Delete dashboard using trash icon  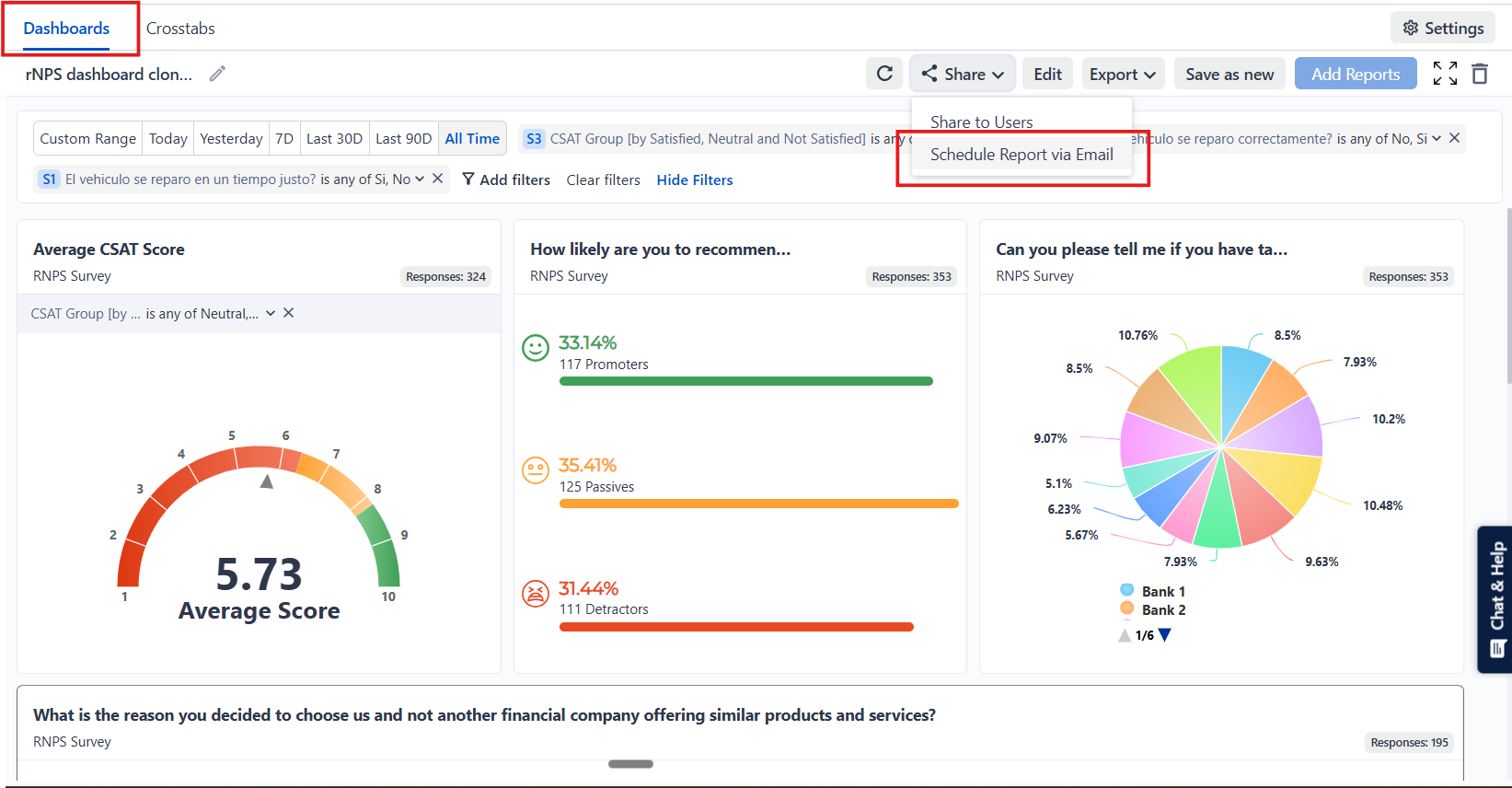[x=1480, y=74]
